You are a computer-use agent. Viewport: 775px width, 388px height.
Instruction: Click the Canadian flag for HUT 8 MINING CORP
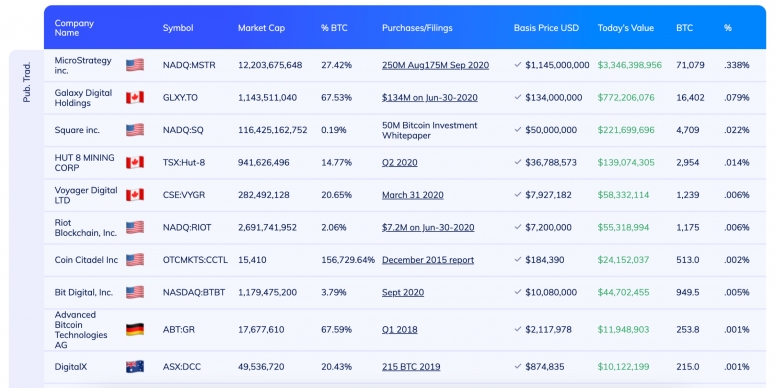pyautogui.click(x=135, y=162)
